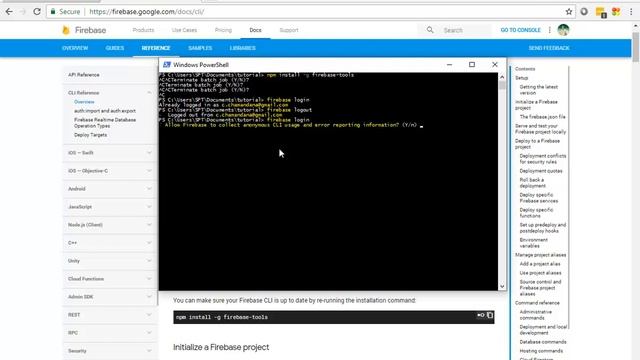The width and height of the screenshot is (640, 360).
Task: Expand iOS — Objective-C section
Action: (109, 171)
